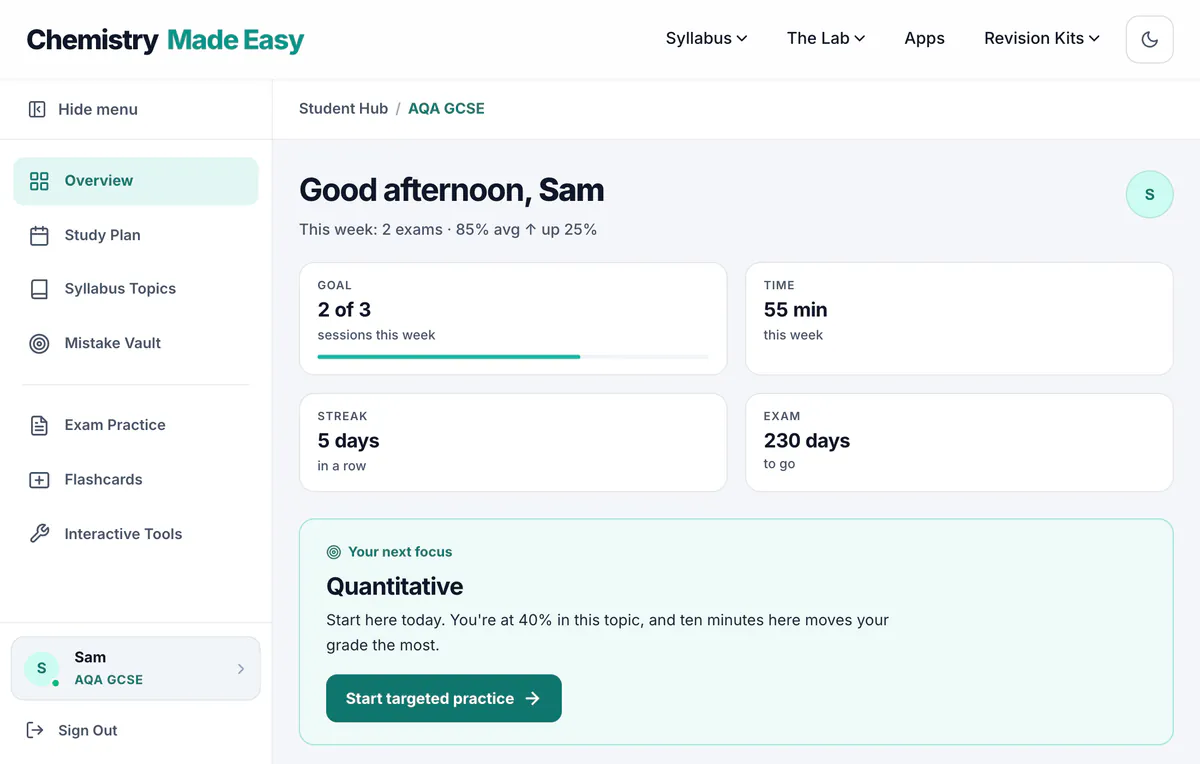The height and width of the screenshot is (764, 1200).
Task: Open the Goal 2 of 3 sessions card
Action: (x=513, y=319)
